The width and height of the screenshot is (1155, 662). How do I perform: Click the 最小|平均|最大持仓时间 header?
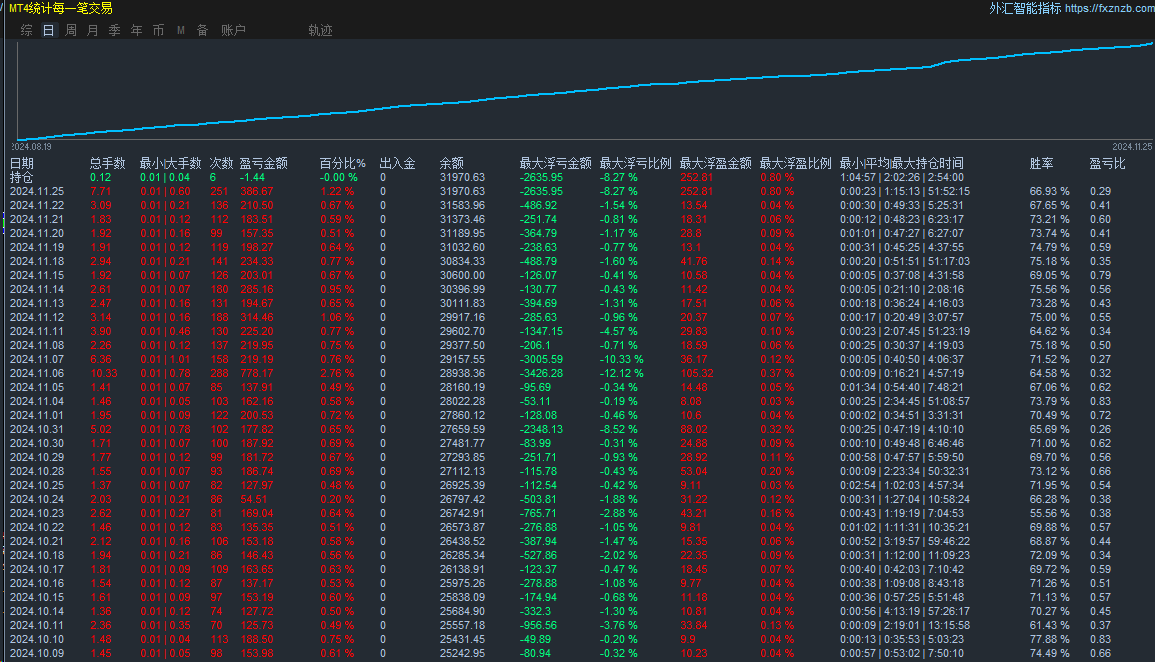tap(902, 163)
